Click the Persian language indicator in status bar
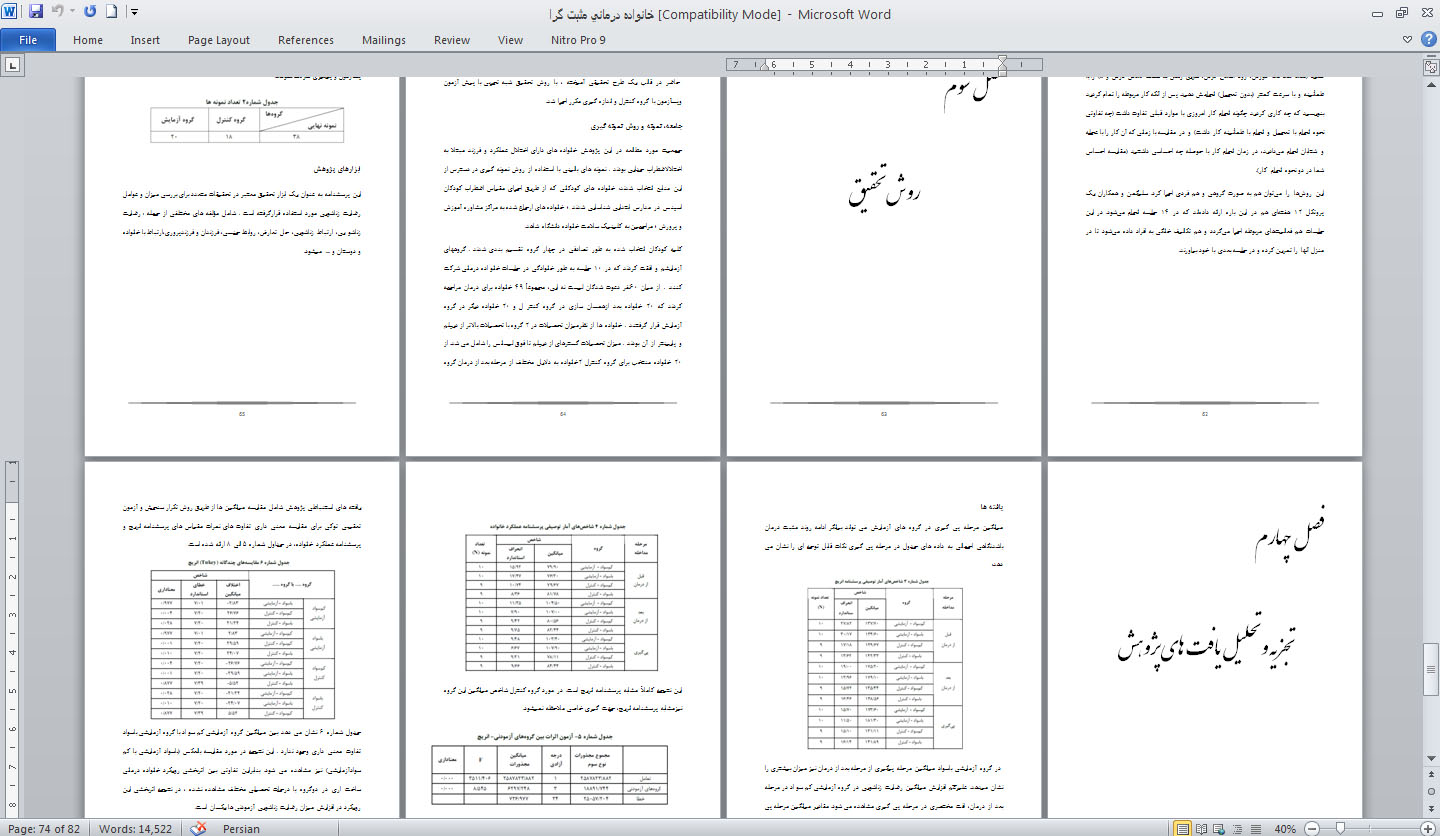Viewport: 1440px width, 836px height. pos(241,828)
